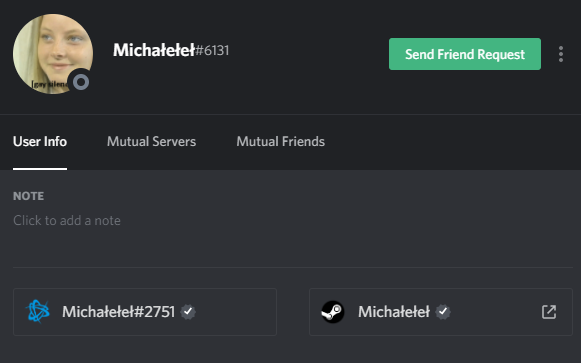
Task: Click the user's profile avatar picture
Action: 53,54
